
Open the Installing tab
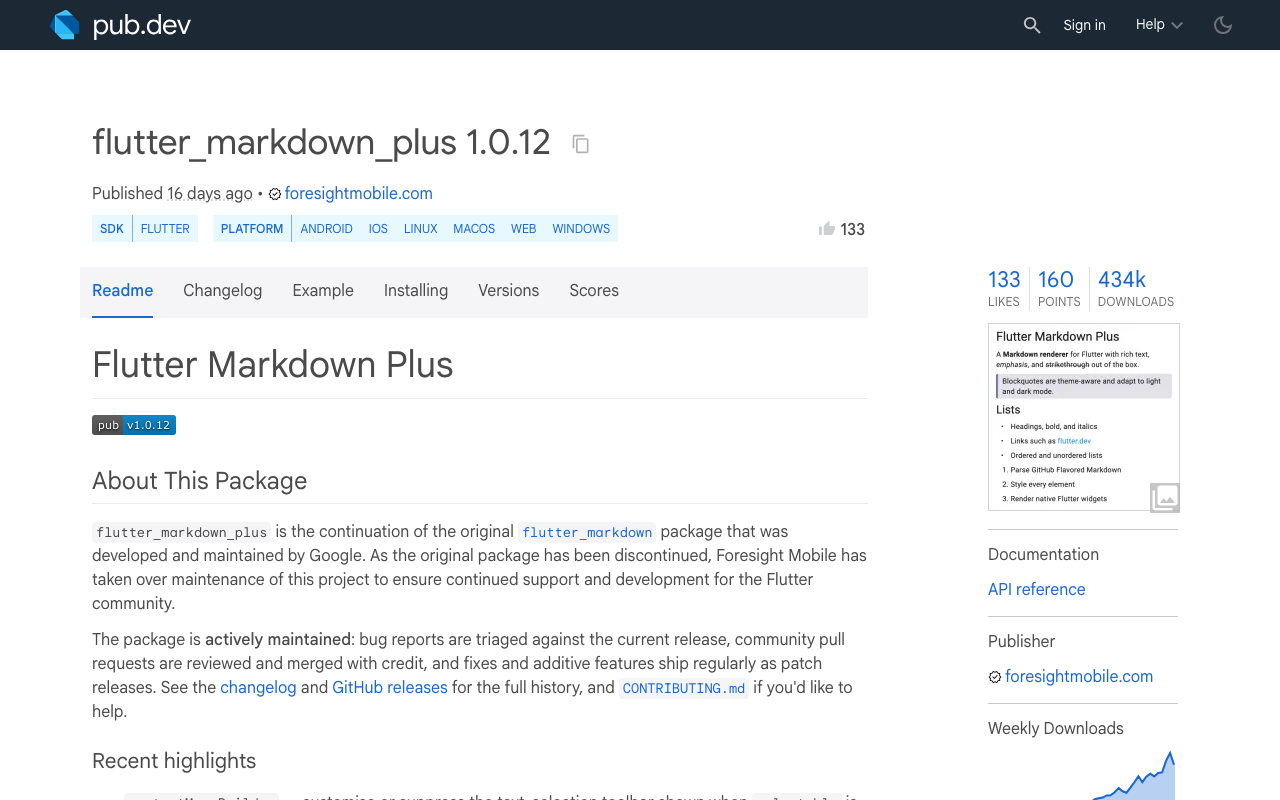point(416,291)
